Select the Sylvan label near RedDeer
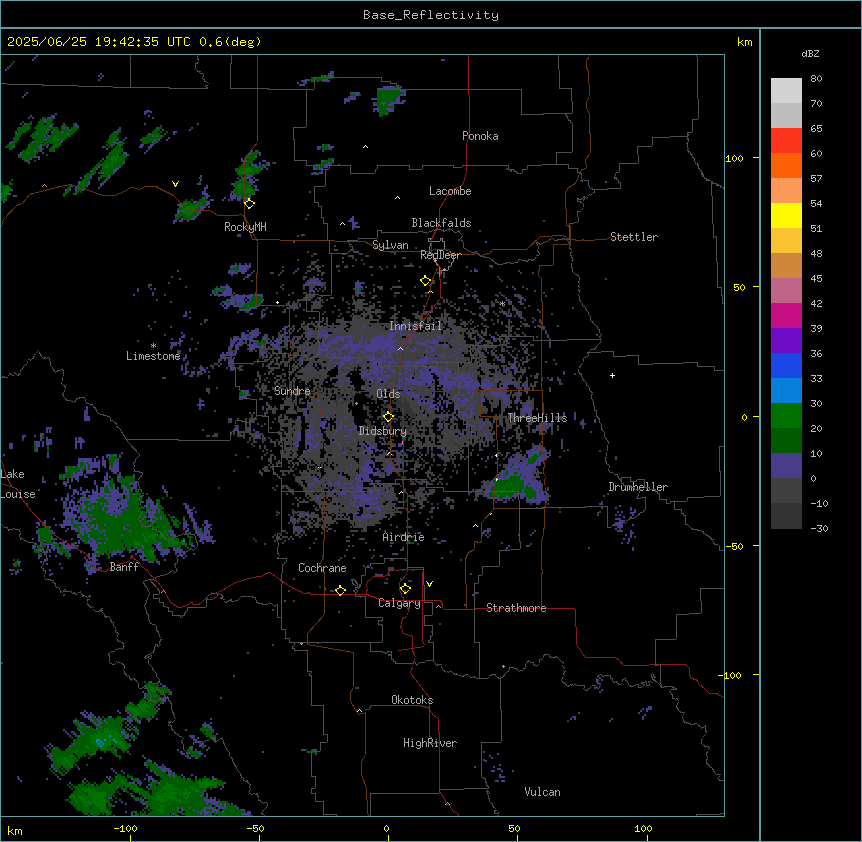Screen dimensions: 862x842 (390, 245)
